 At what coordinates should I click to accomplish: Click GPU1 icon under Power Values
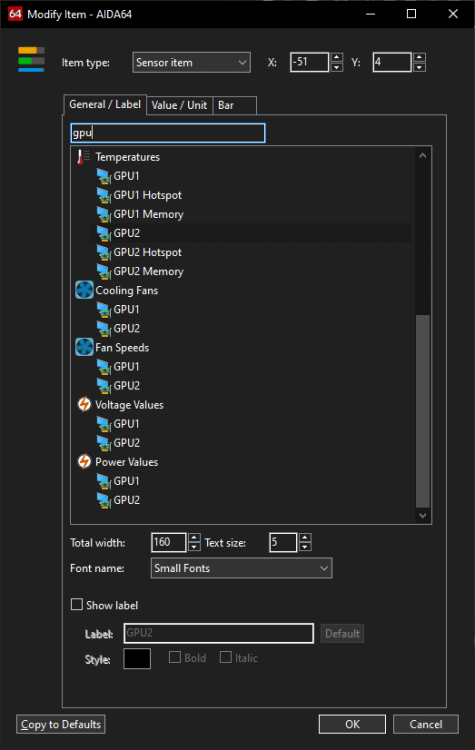click(x=104, y=481)
